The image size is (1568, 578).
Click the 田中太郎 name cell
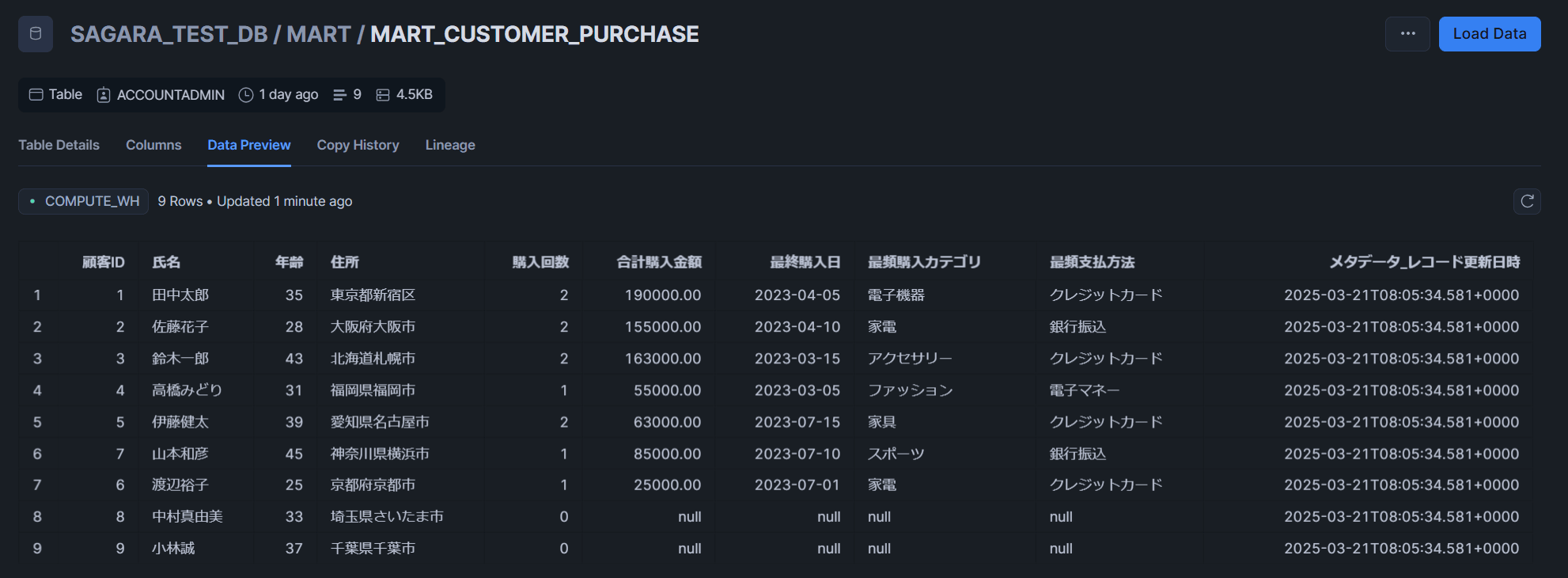click(x=180, y=295)
